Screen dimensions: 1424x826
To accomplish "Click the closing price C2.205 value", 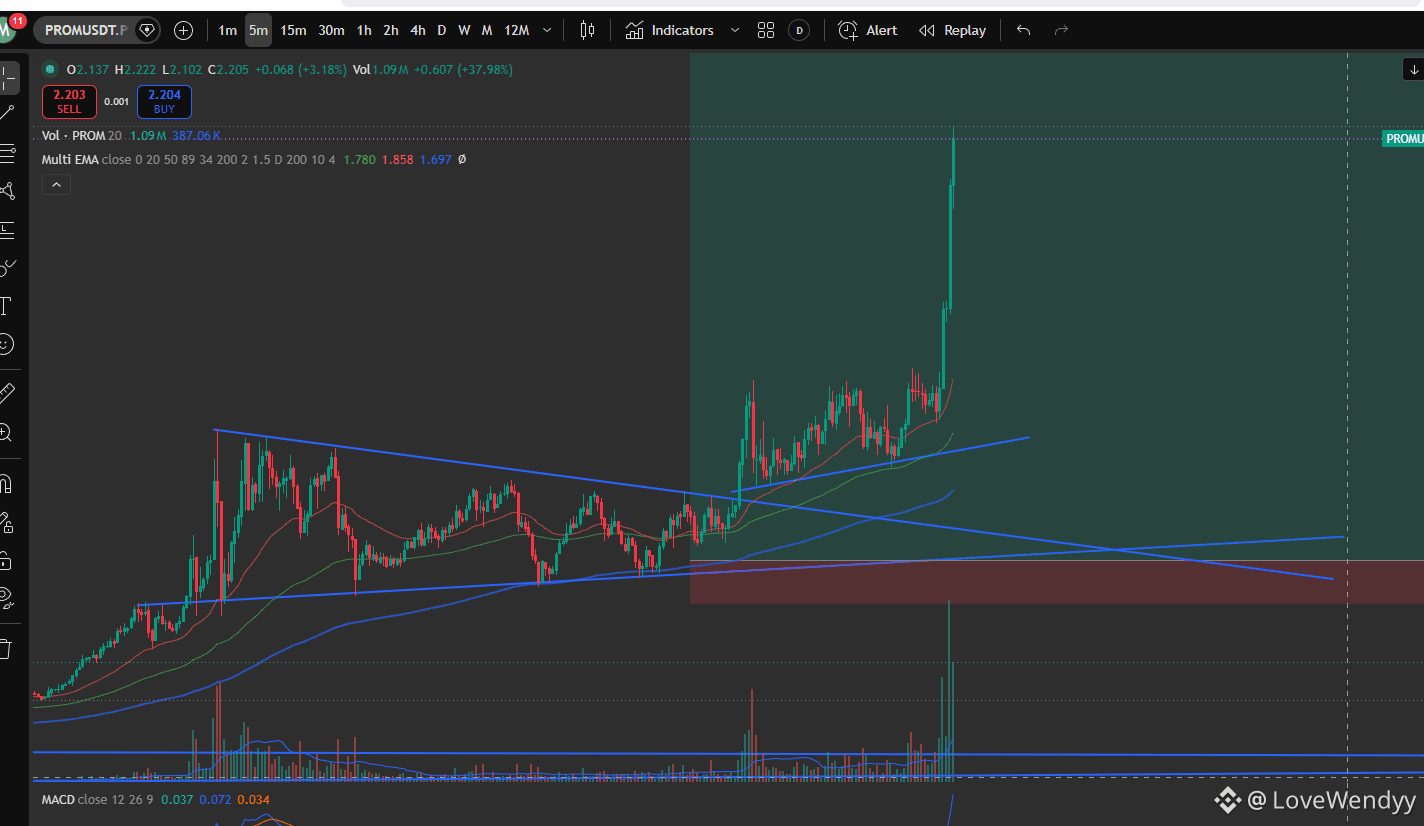I will coord(230,69).
